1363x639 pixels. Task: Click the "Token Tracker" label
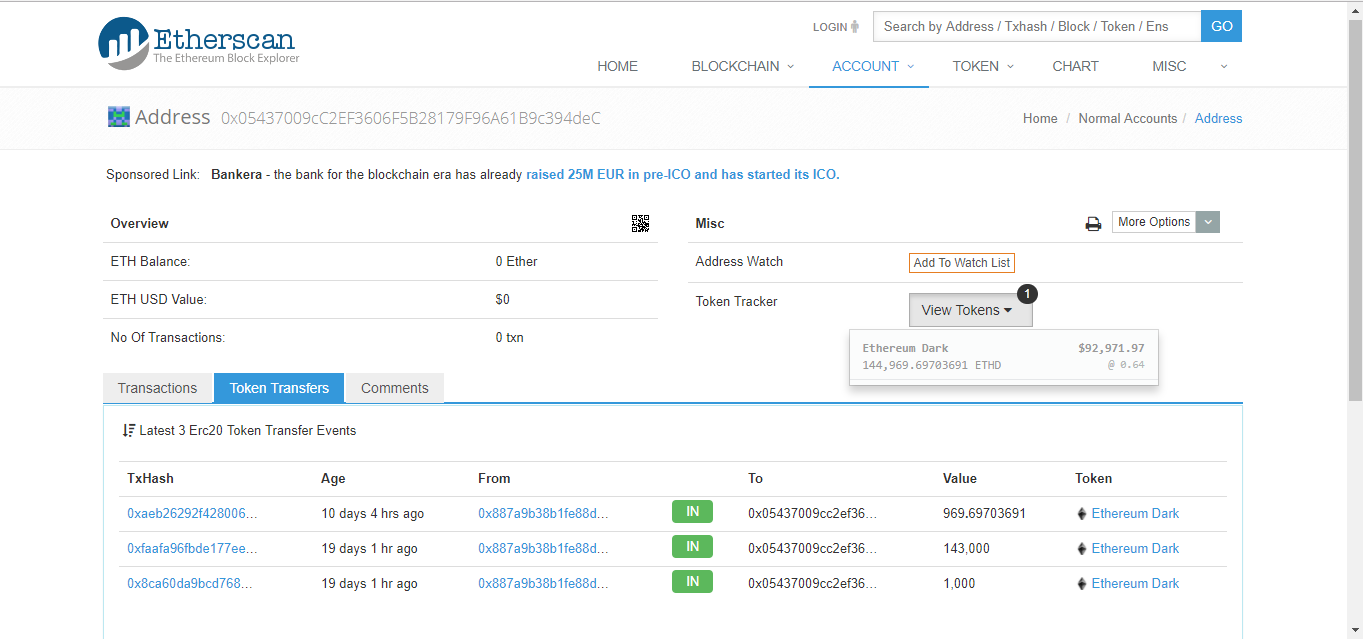[736, 302]
